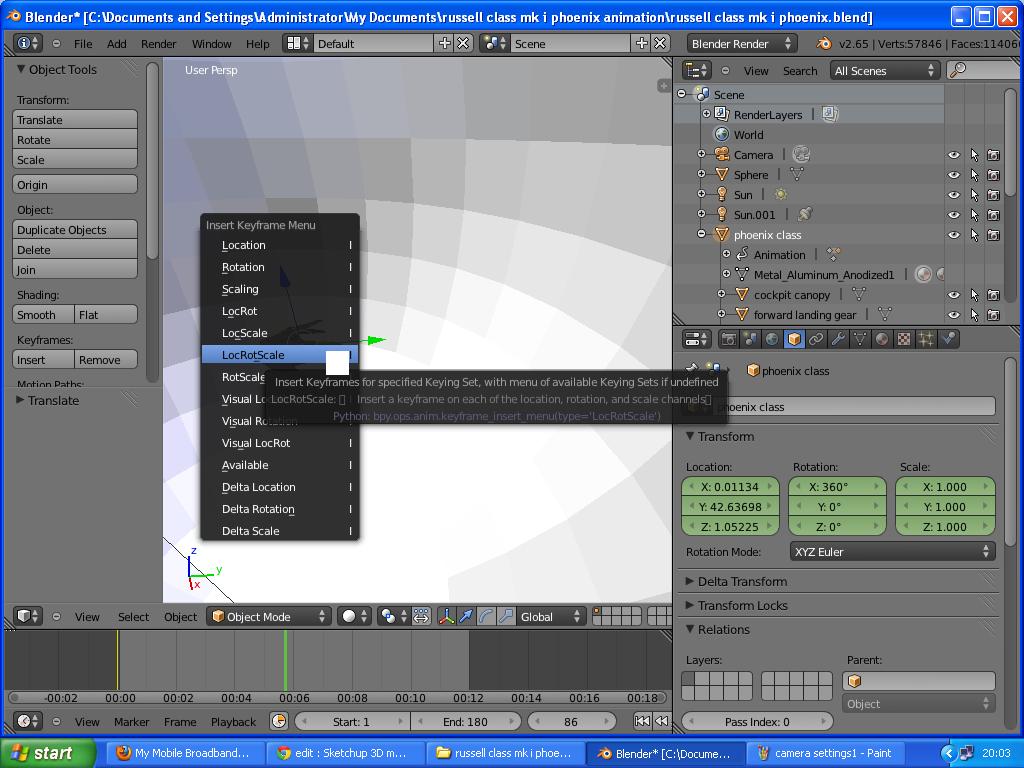The width and height of the screenshot is (1024, 768).
Task: Hide the phoenix class object with its eye toggle
Action: tap(956, 234)
